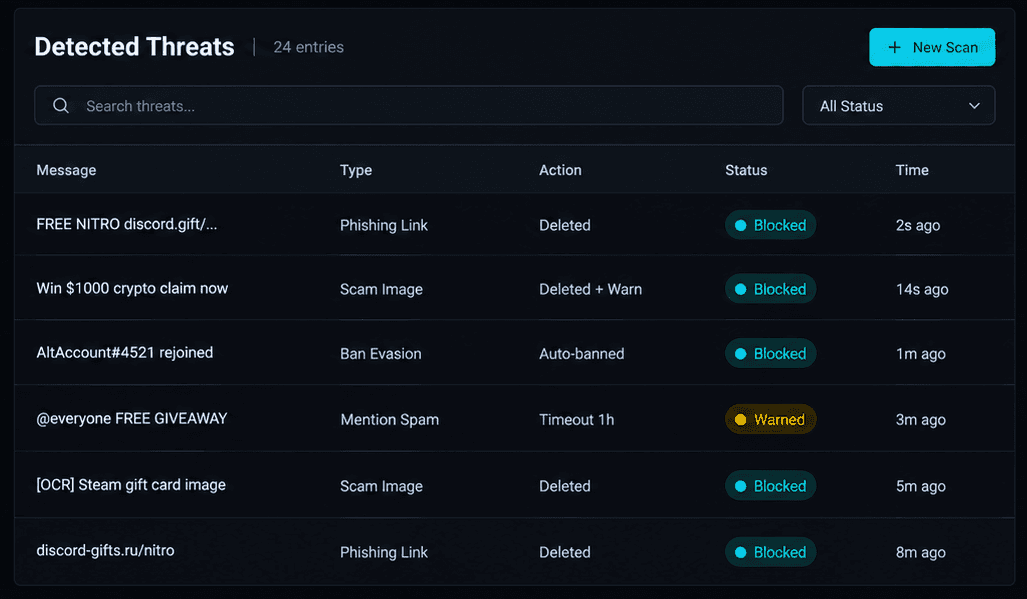Click the magnifier search icon
Image resolution: width=1027 pixels, height=599 pixels.
pyautogui.click(x=61, y=105)
